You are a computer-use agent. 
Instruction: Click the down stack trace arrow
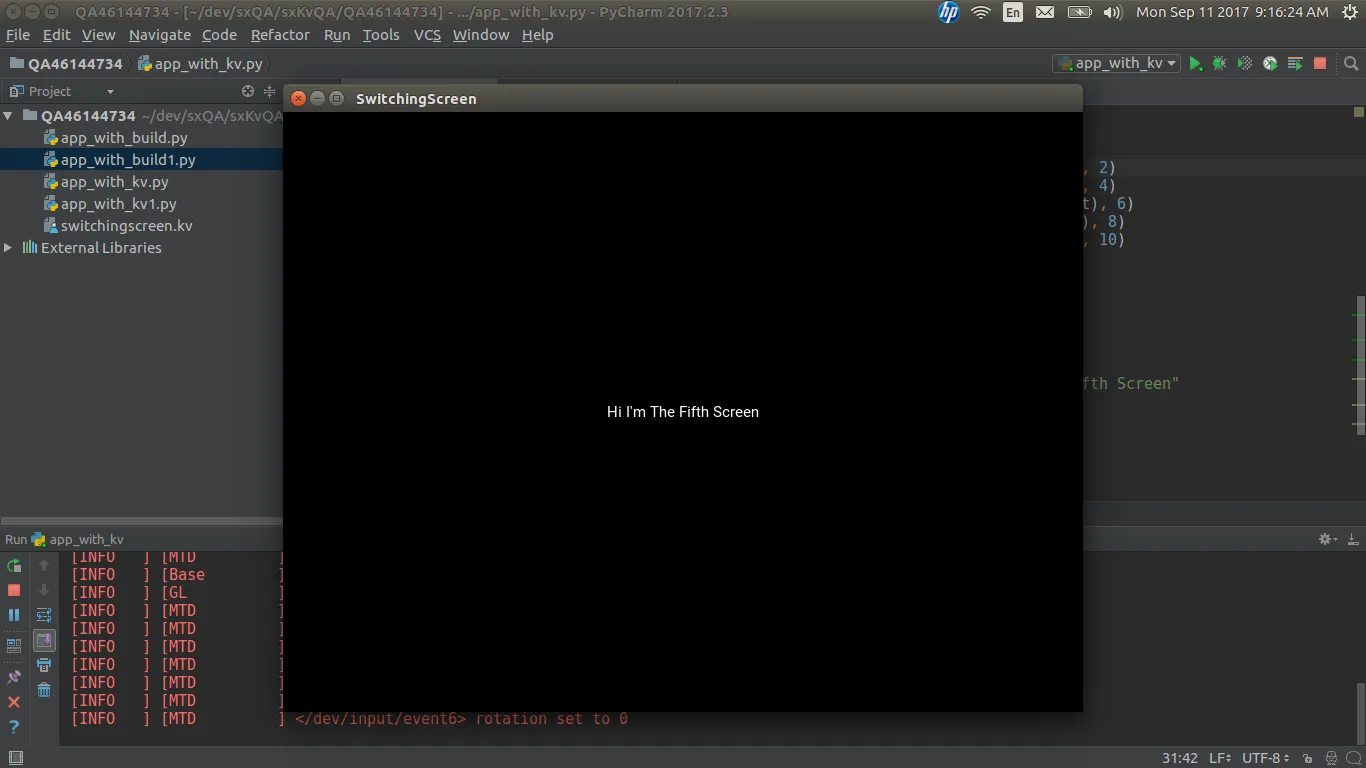44,590
